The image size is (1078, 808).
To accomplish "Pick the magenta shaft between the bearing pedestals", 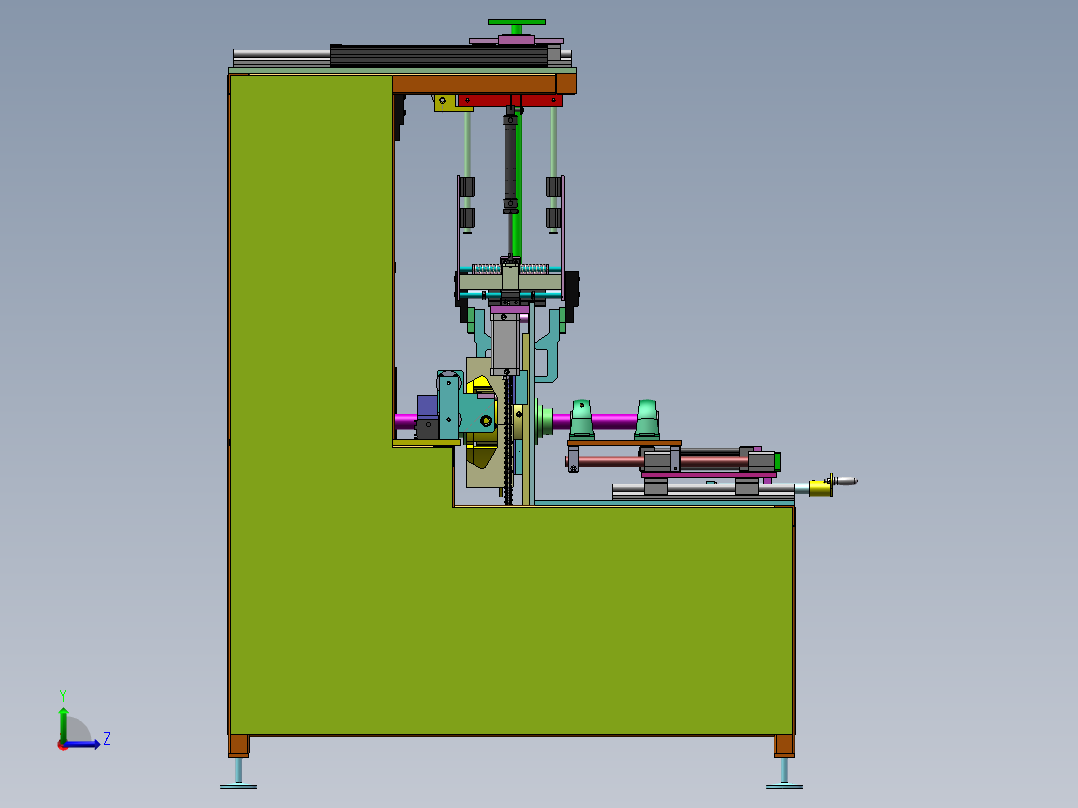I will [x=615, y=422].
